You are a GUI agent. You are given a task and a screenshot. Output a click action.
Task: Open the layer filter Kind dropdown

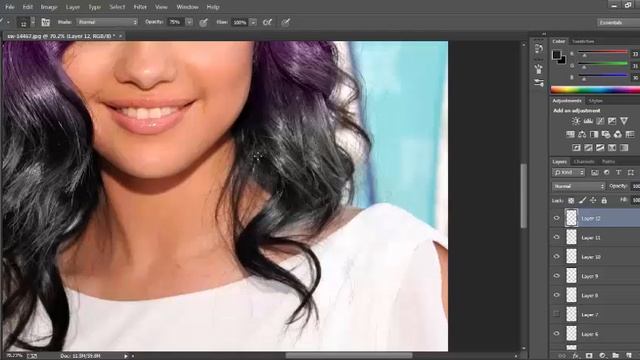pos(569,173)
